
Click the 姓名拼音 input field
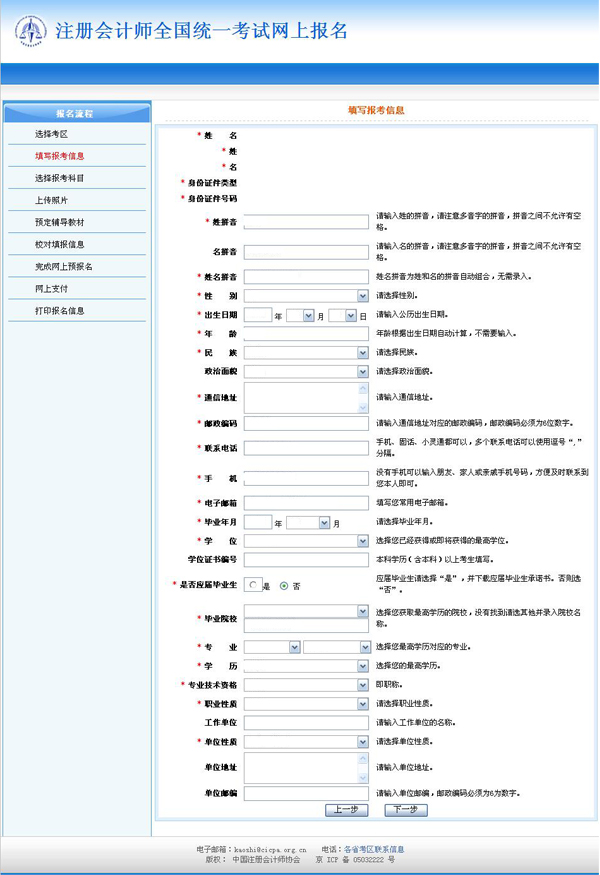click(306, 277)
